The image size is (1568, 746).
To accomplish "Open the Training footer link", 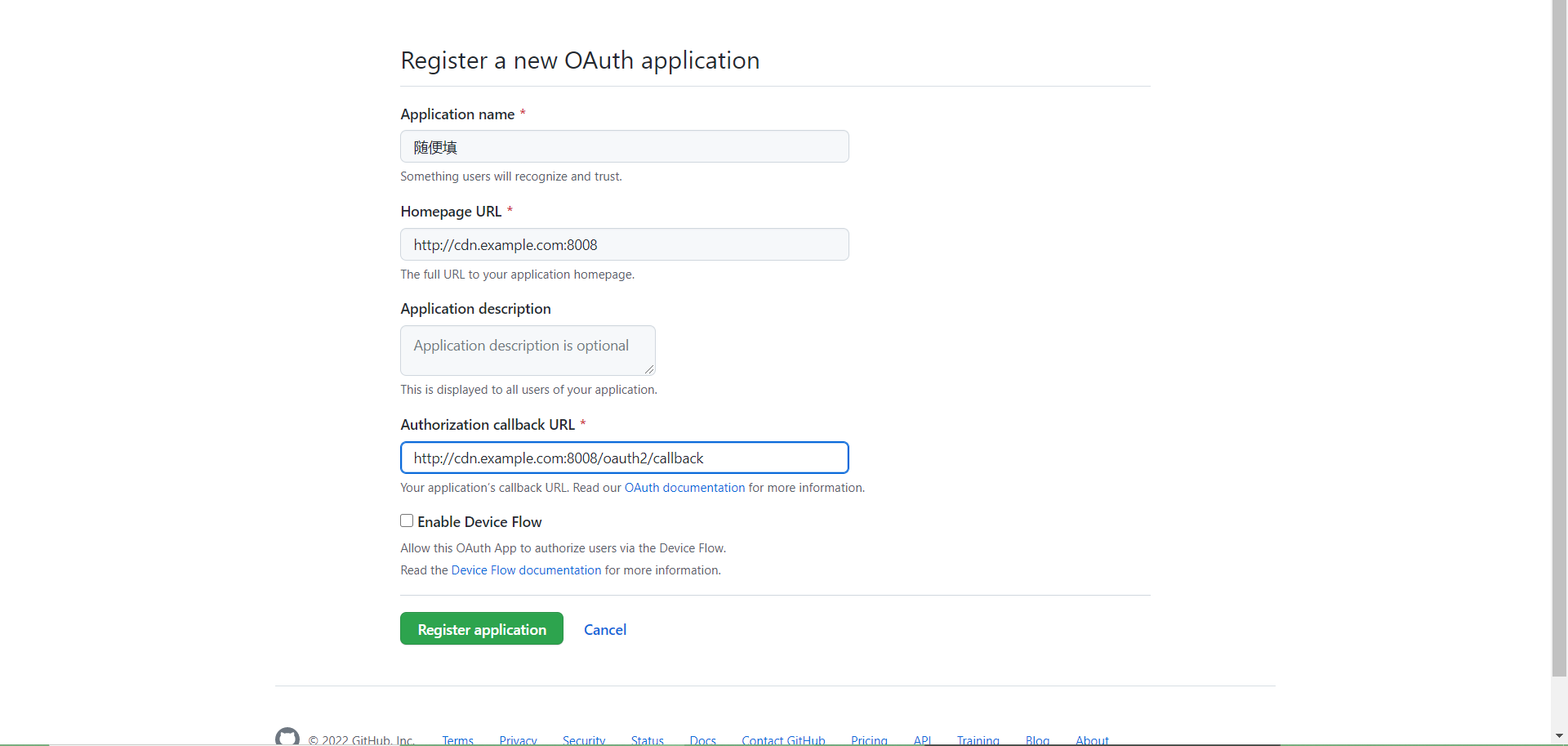I will coord(978,740).
